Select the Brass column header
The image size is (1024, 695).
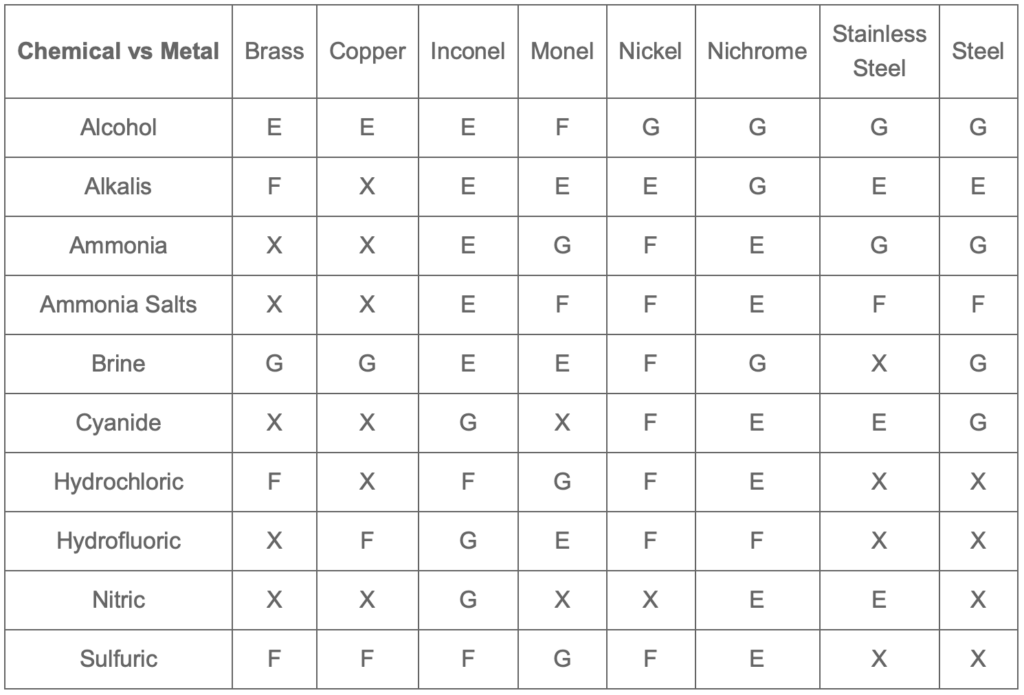[x=274, y=52]
